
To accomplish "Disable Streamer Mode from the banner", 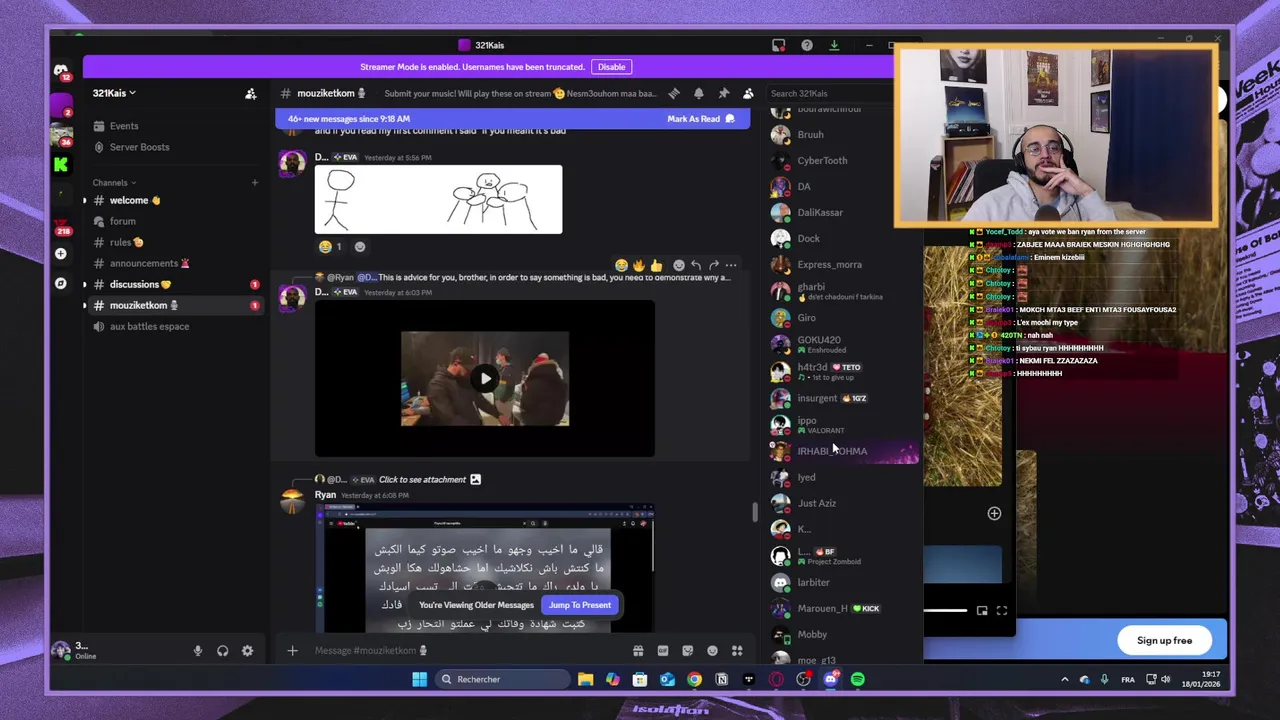I will tap(611, 67).
